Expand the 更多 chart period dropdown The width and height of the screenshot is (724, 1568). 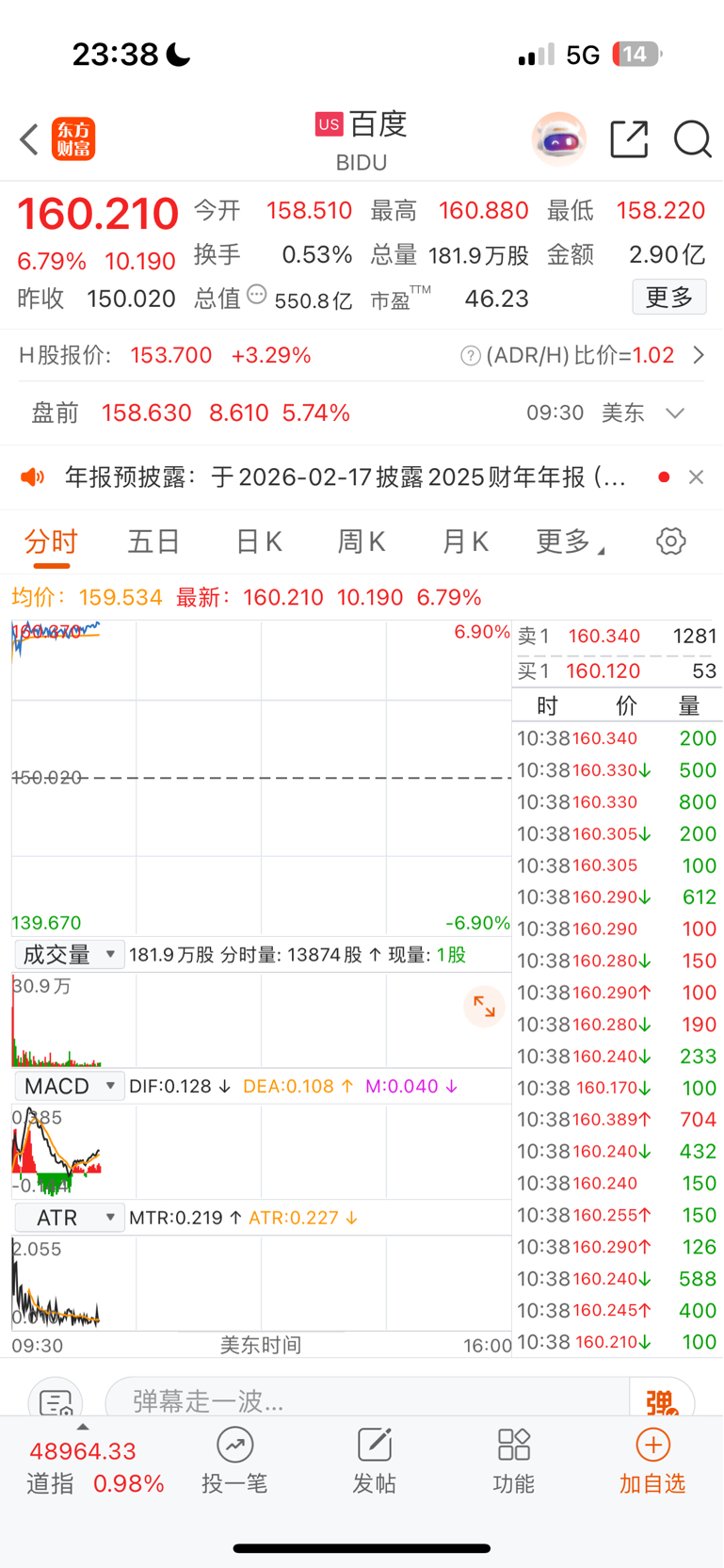pos(571,542)
